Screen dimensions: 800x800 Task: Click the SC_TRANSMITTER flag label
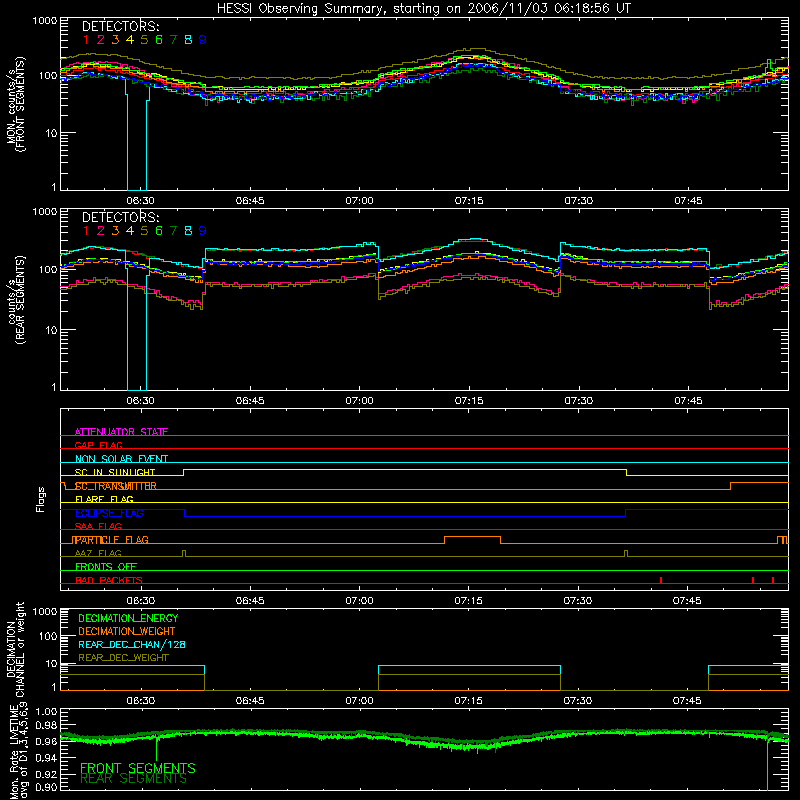(115, 486)
